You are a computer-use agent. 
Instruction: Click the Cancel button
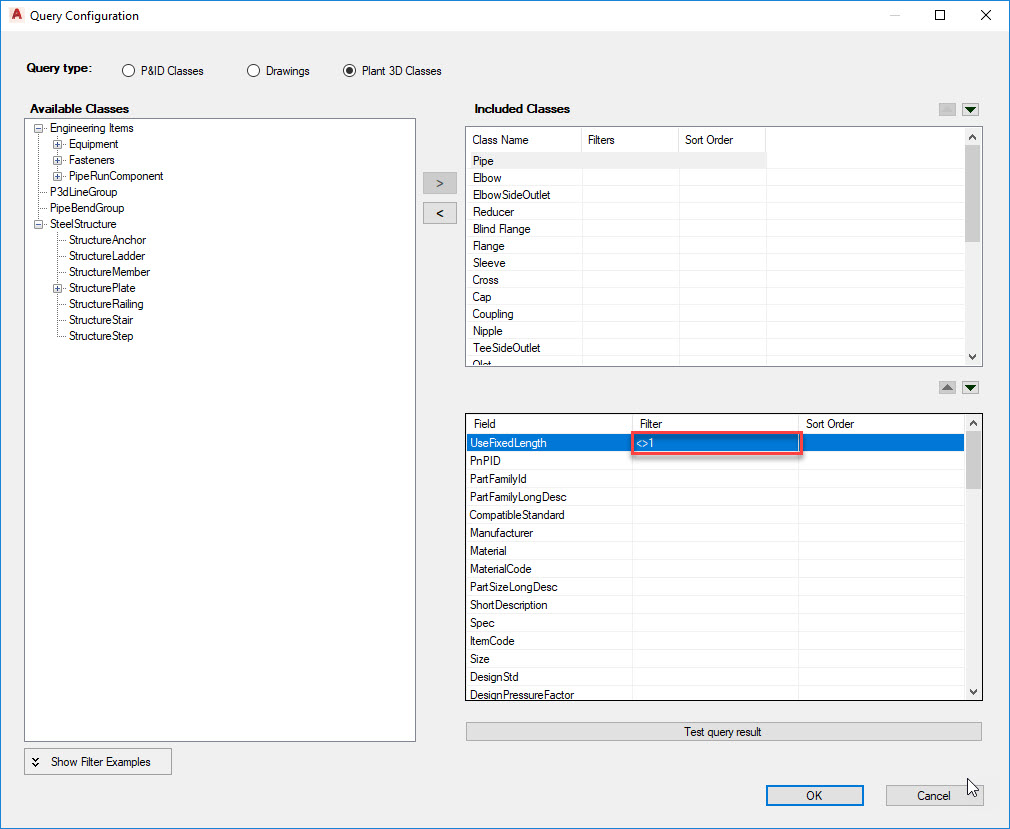[934, 795]
